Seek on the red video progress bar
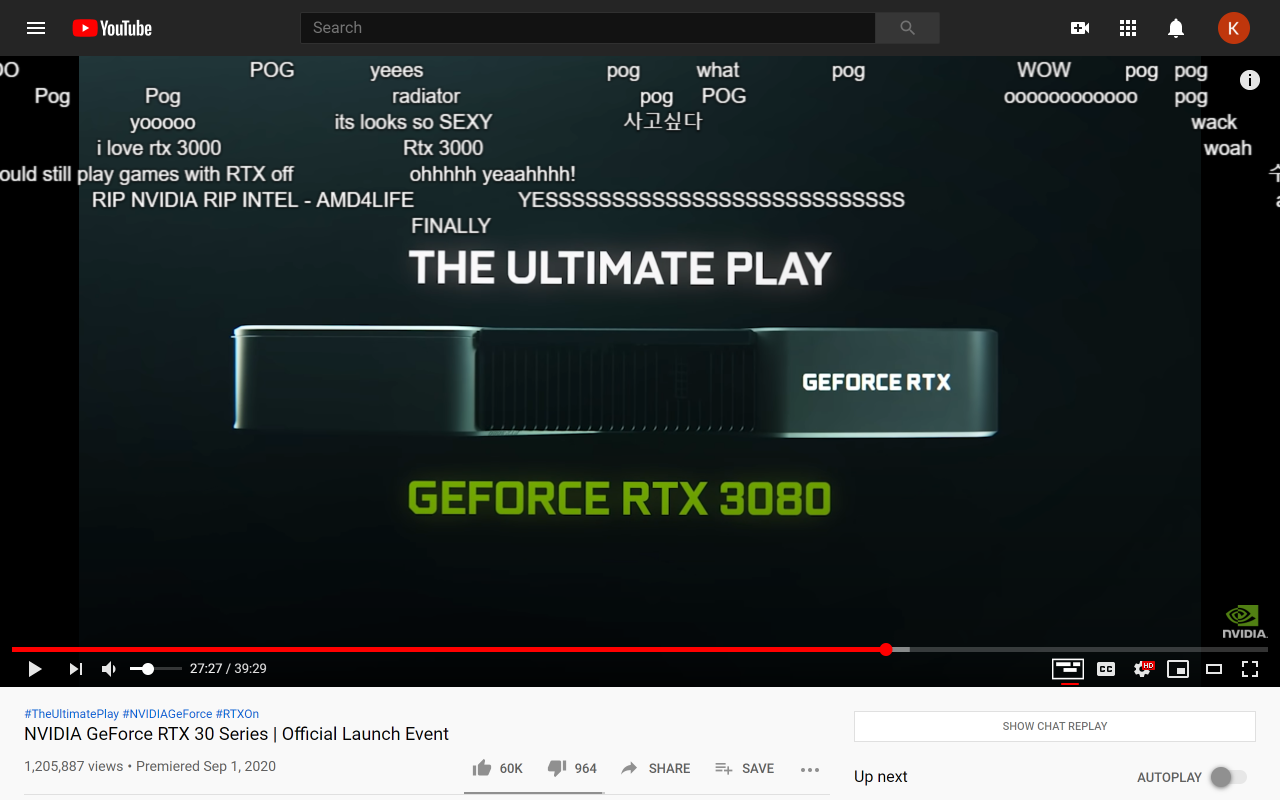1280x800 pixels. point(640,649)
